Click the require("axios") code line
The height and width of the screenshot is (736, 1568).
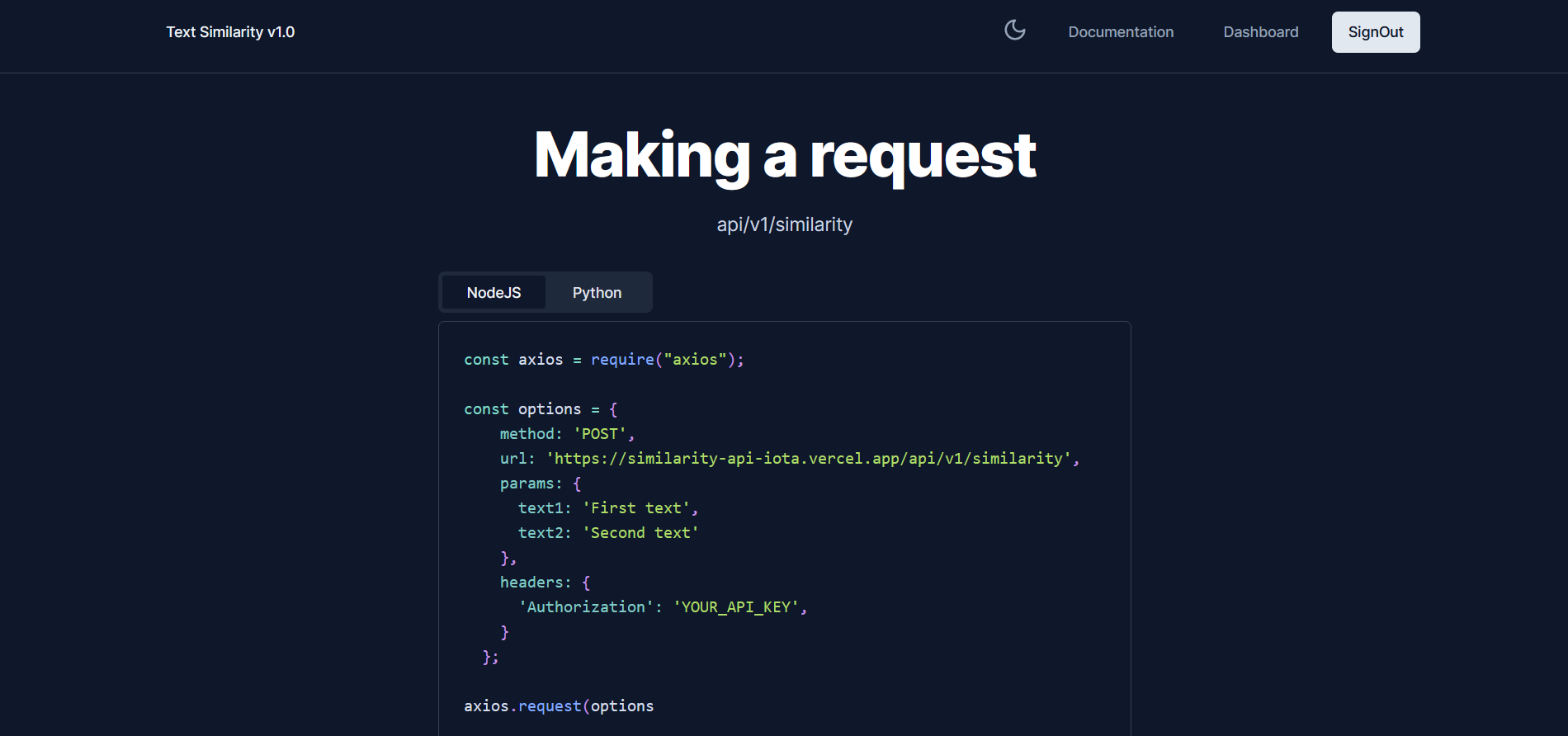(604, 360)
